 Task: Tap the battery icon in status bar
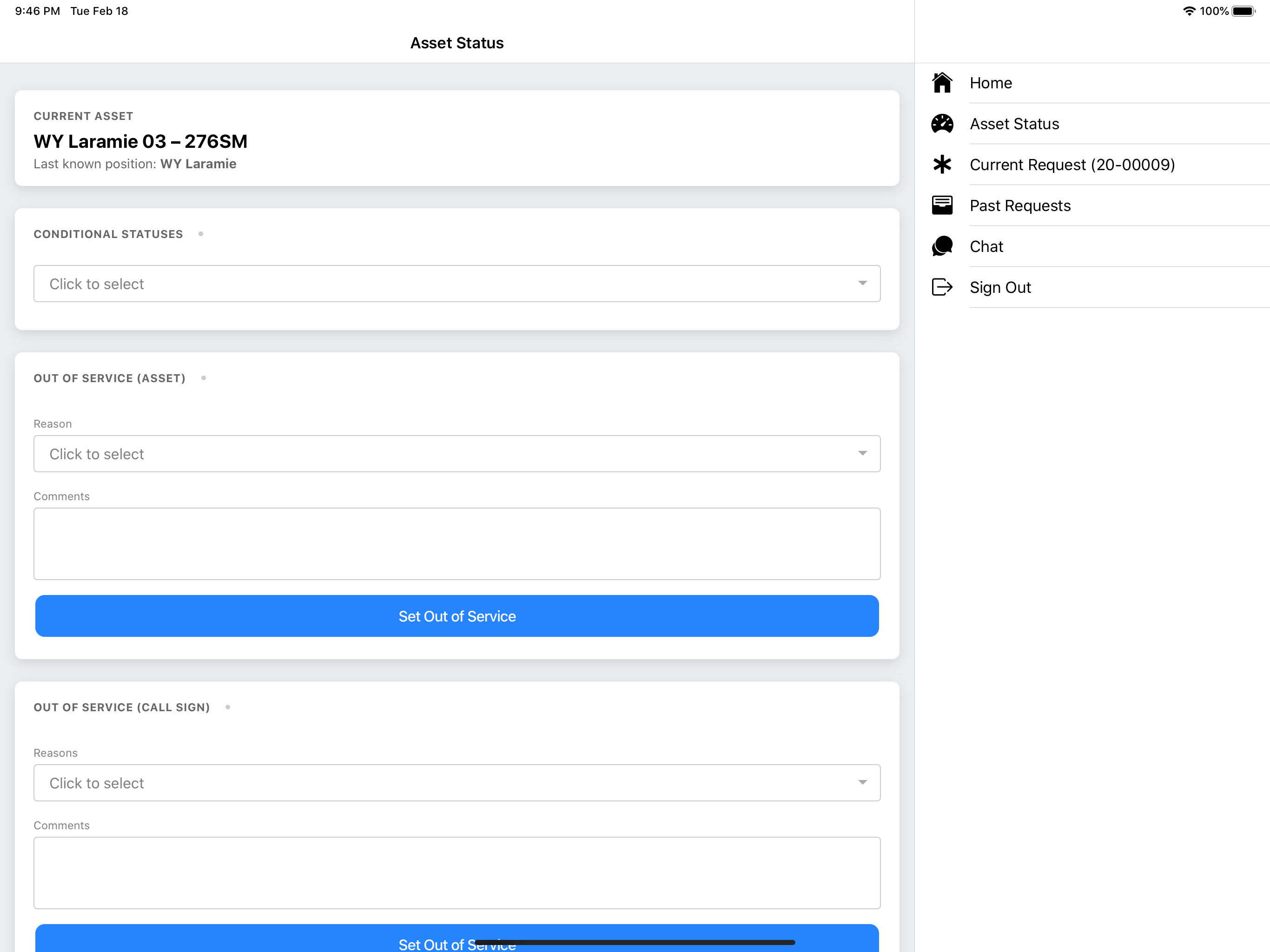point(1244,11)
